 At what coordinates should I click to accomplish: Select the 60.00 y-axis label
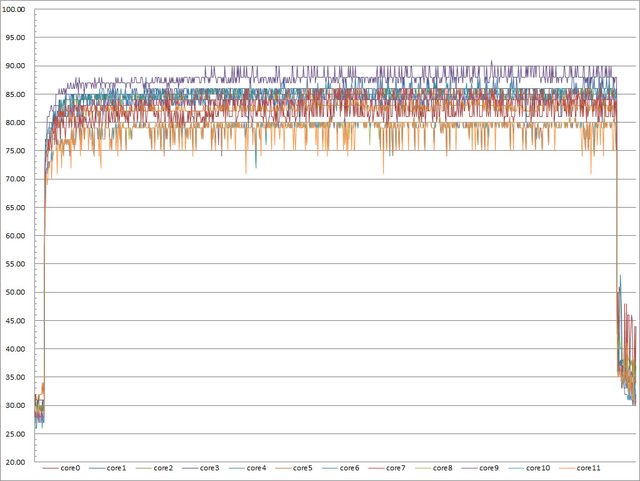(19, 236)
